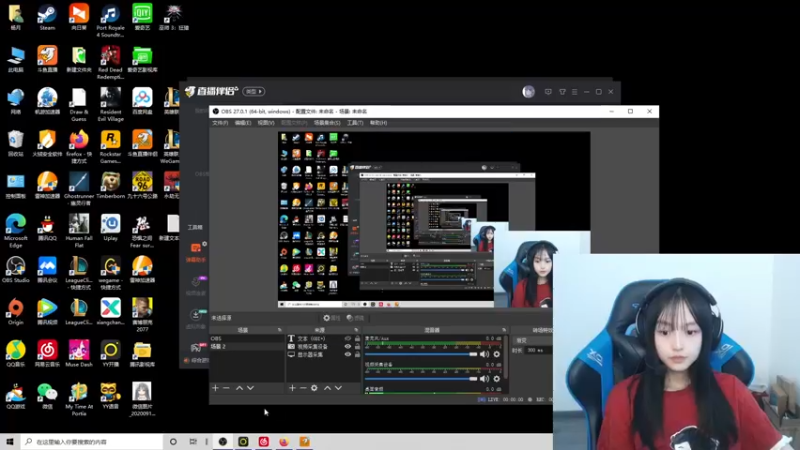The image size is (800, 450).
Task: Toggle lock on the text (GDI+) source
Action: point(357,338)
